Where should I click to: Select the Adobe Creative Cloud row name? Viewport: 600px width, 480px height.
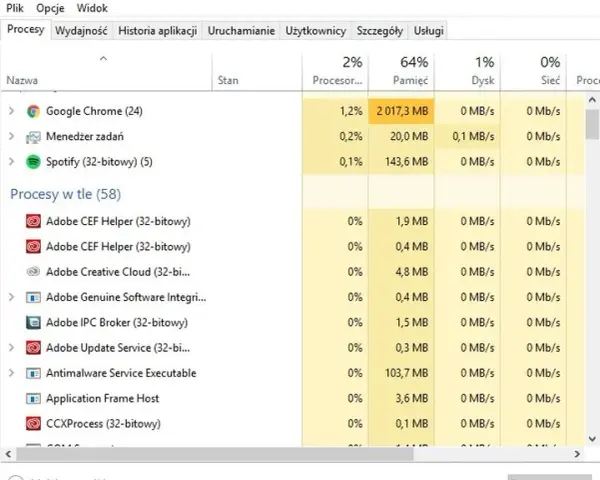[x=118, y=272]
